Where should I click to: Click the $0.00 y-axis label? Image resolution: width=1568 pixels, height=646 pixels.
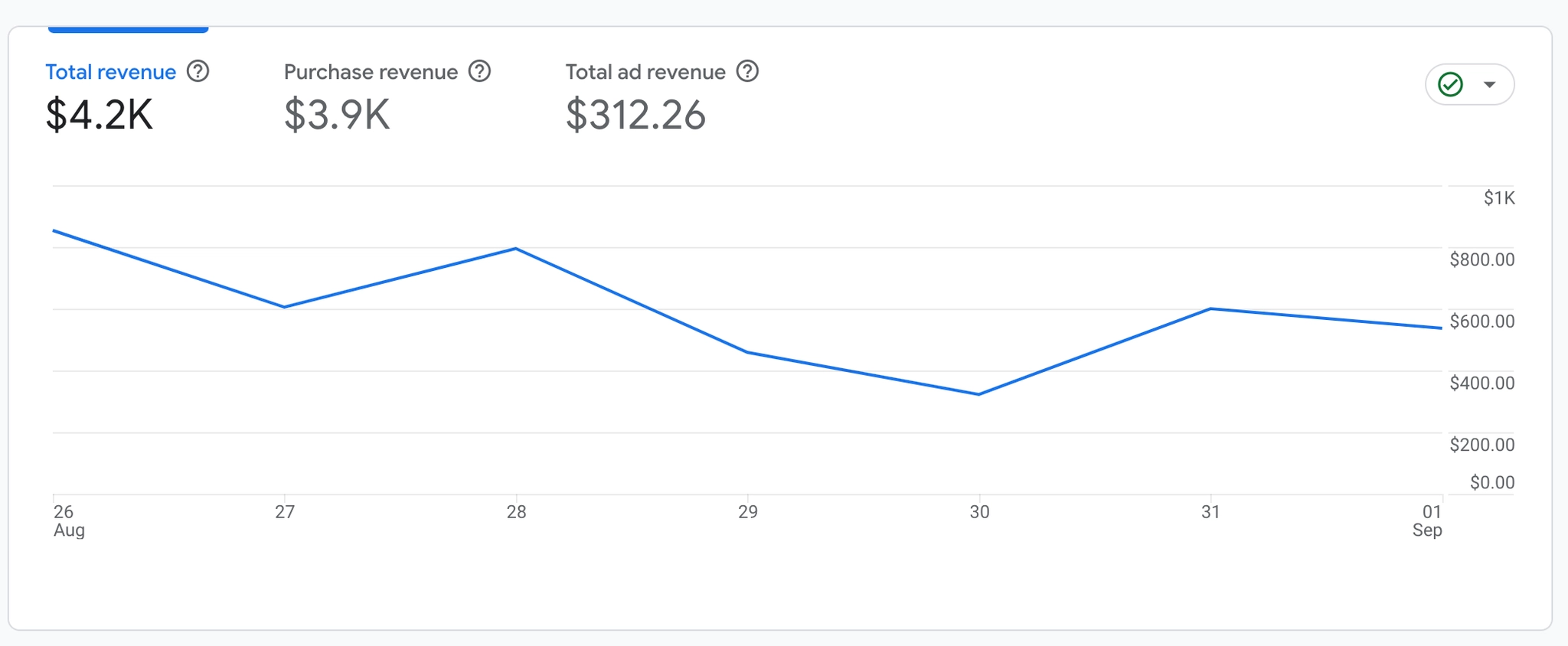click(x=1491, y=482)
